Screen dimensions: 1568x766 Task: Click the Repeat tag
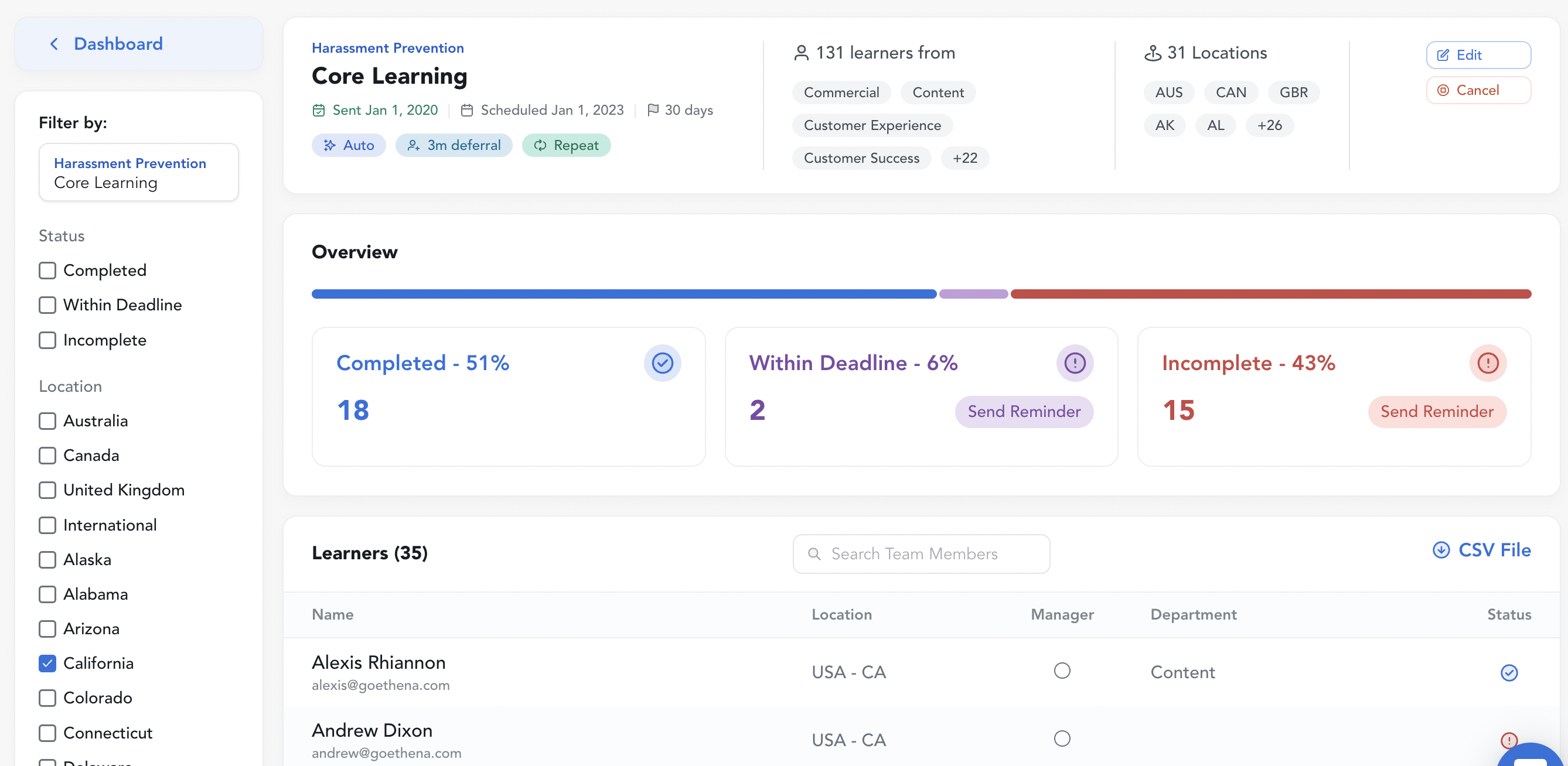click(x=566, y=145)
